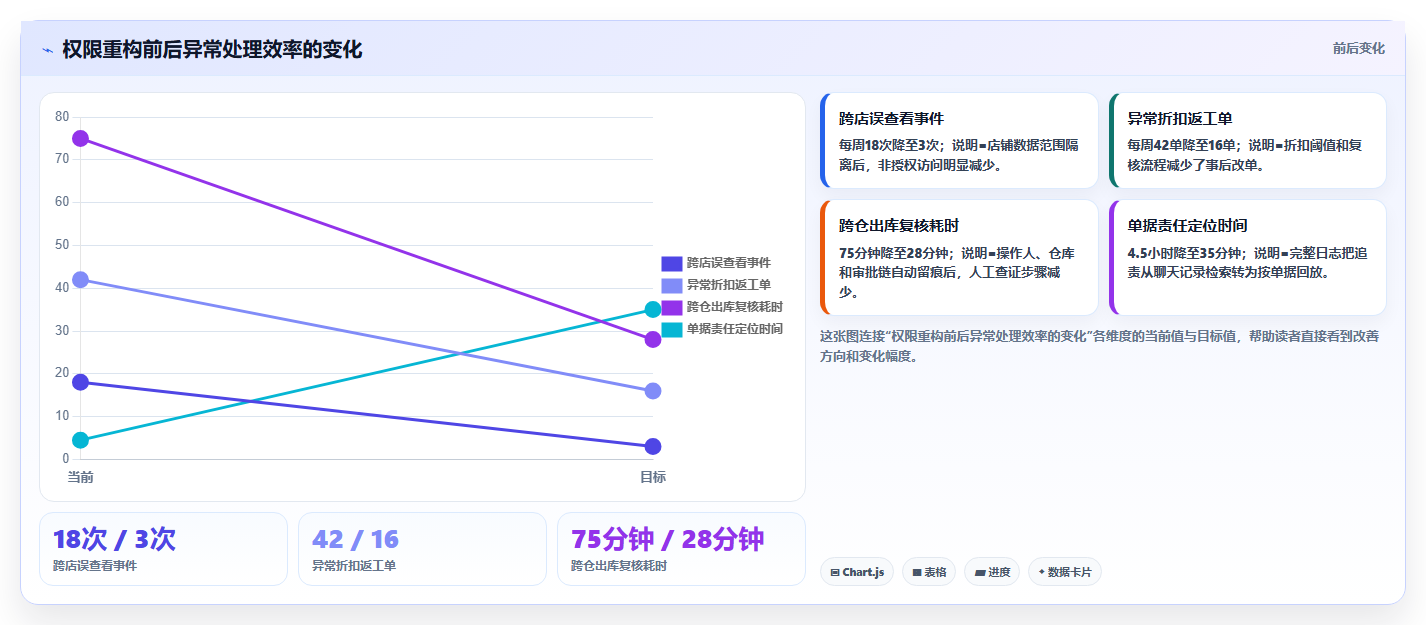This screenshot has width=1426, height=625.
Task: Click legend label 跨店误查看事件
Action: [729, 263]
